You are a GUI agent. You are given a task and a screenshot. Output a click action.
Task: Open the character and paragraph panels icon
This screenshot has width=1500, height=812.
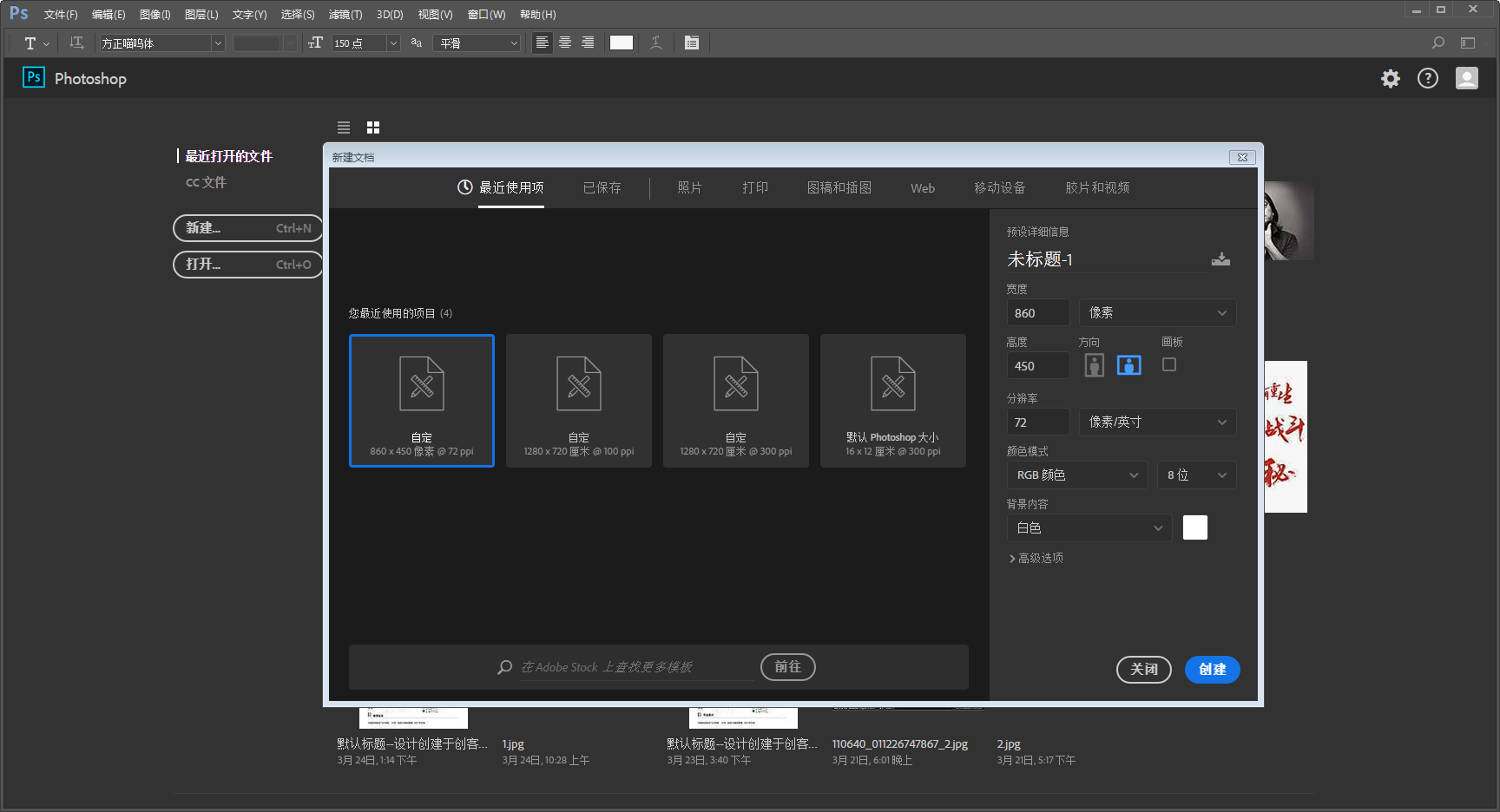point(692,43)
